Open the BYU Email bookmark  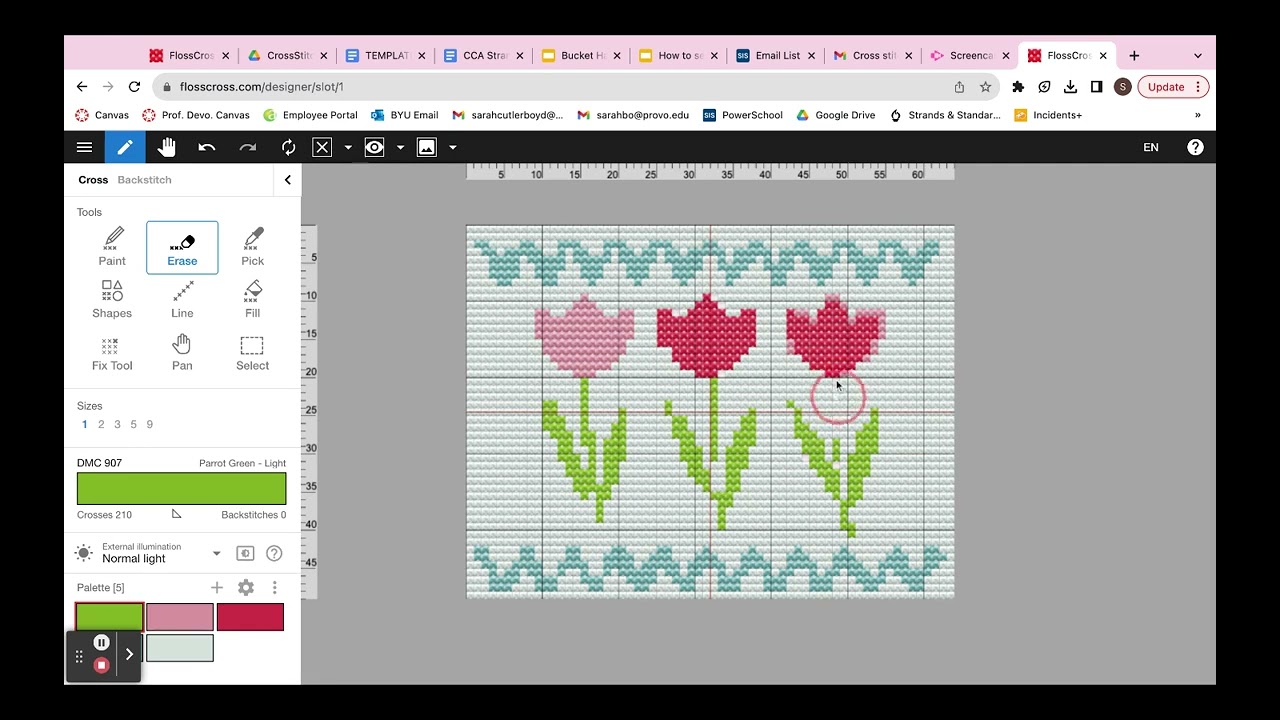tap(404, 115)
